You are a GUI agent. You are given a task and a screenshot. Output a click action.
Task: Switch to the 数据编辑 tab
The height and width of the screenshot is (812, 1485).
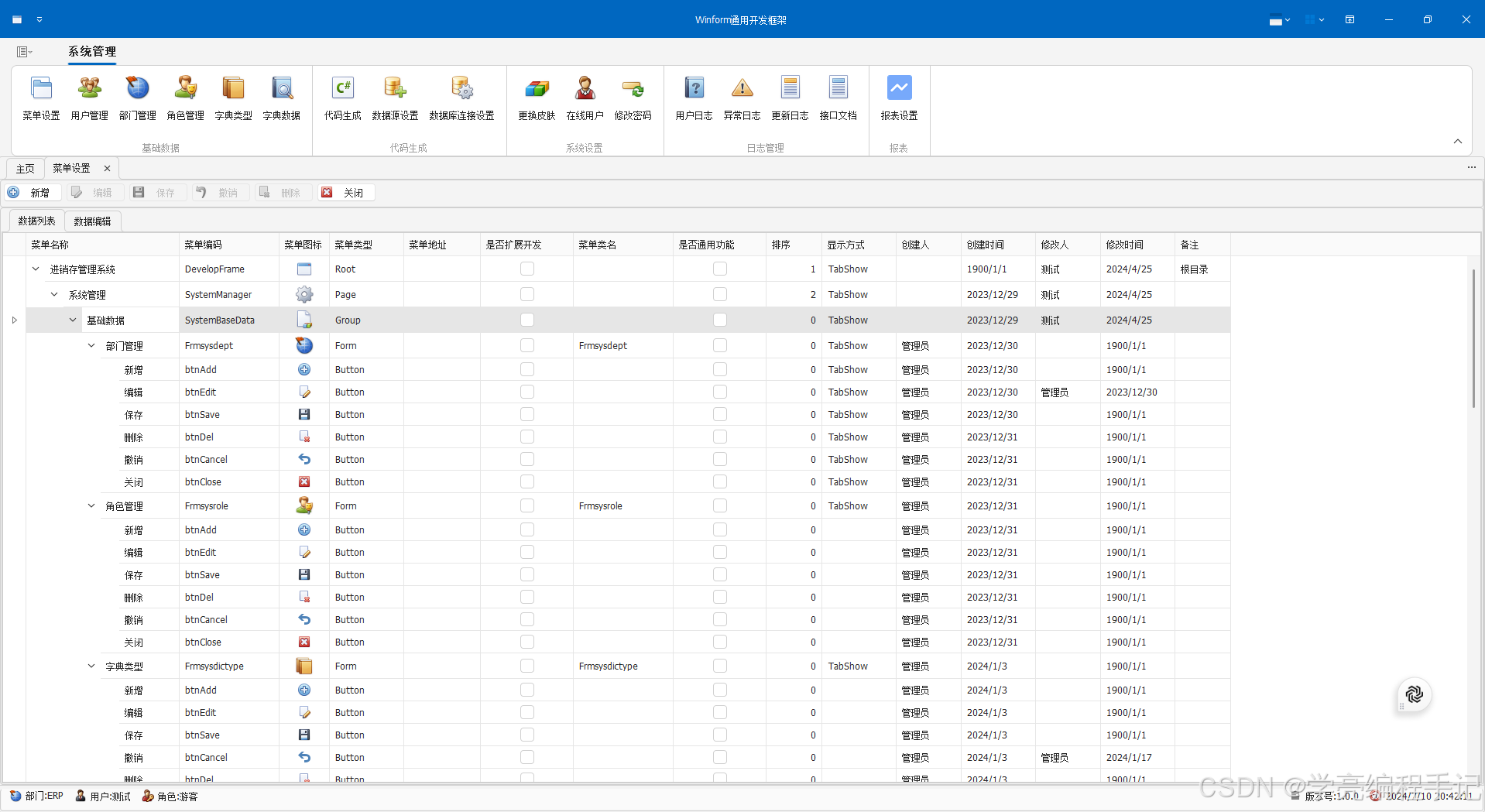92,221
